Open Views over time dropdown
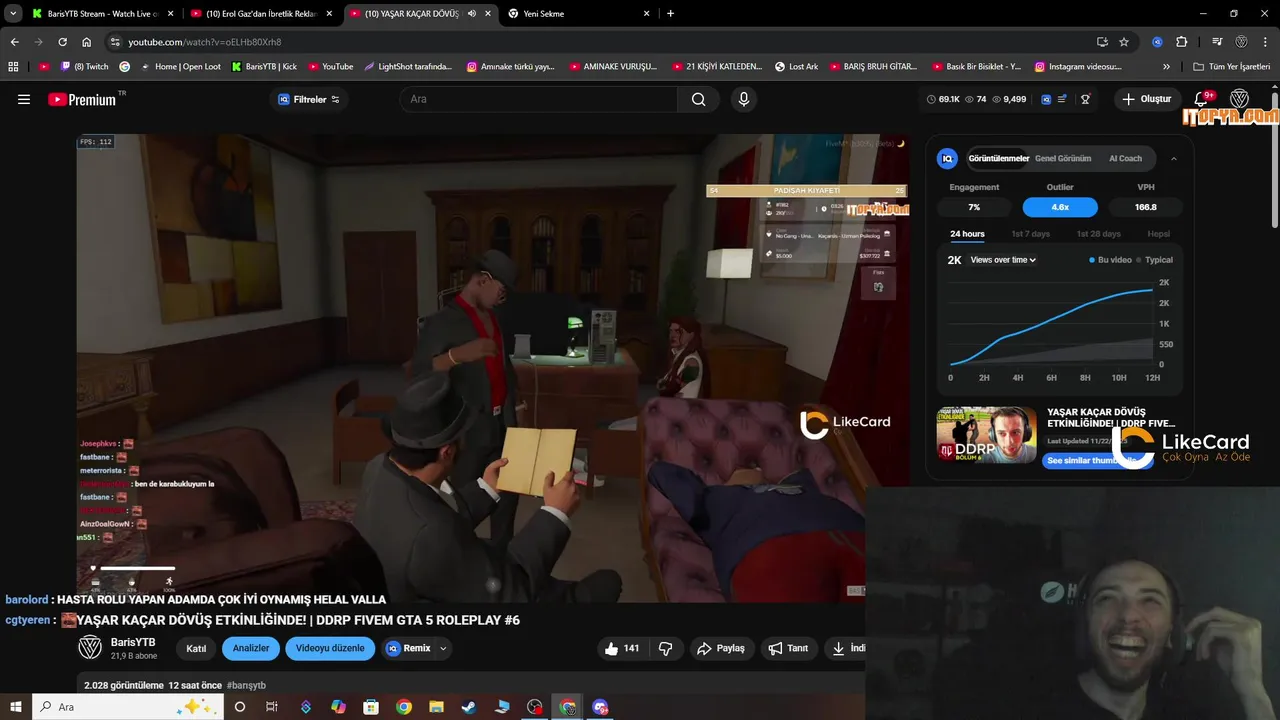Image resolution: width=1280 pixels, height=720 pixels. (x=1003, y=260)
